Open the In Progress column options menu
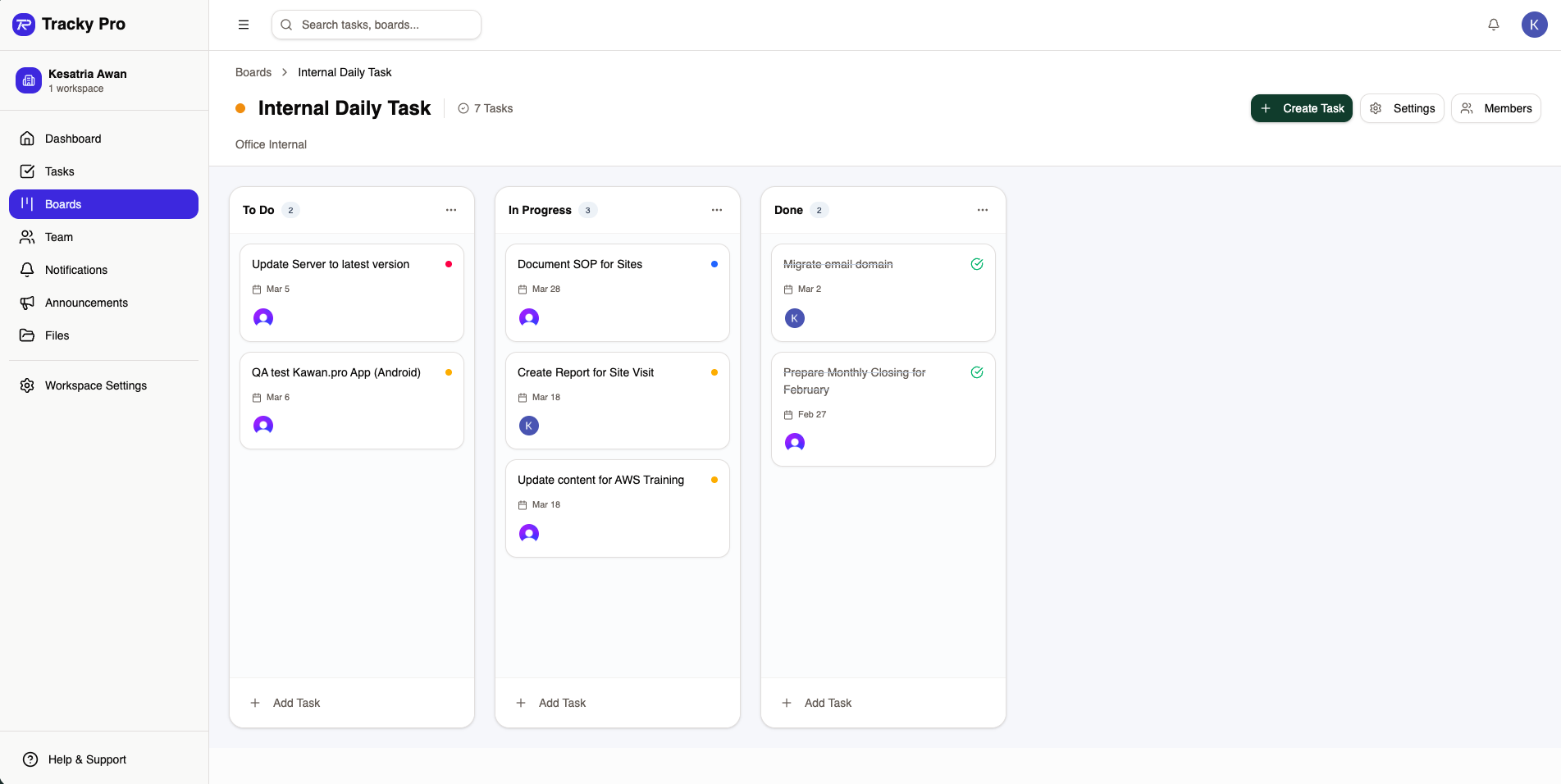Image resolution: width=1561 pixels, height=784 pixels. click(717, 209)
